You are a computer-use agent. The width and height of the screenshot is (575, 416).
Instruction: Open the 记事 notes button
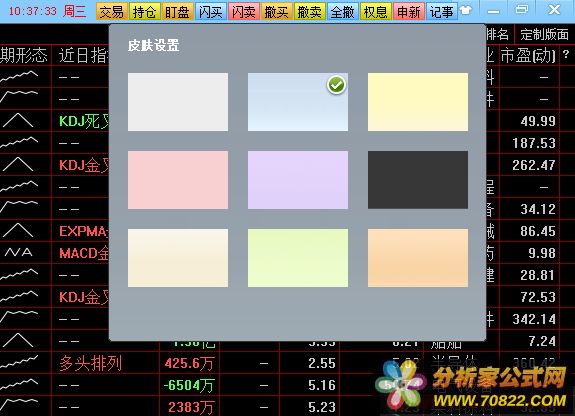pyautogui.click(x=442, y=12)
